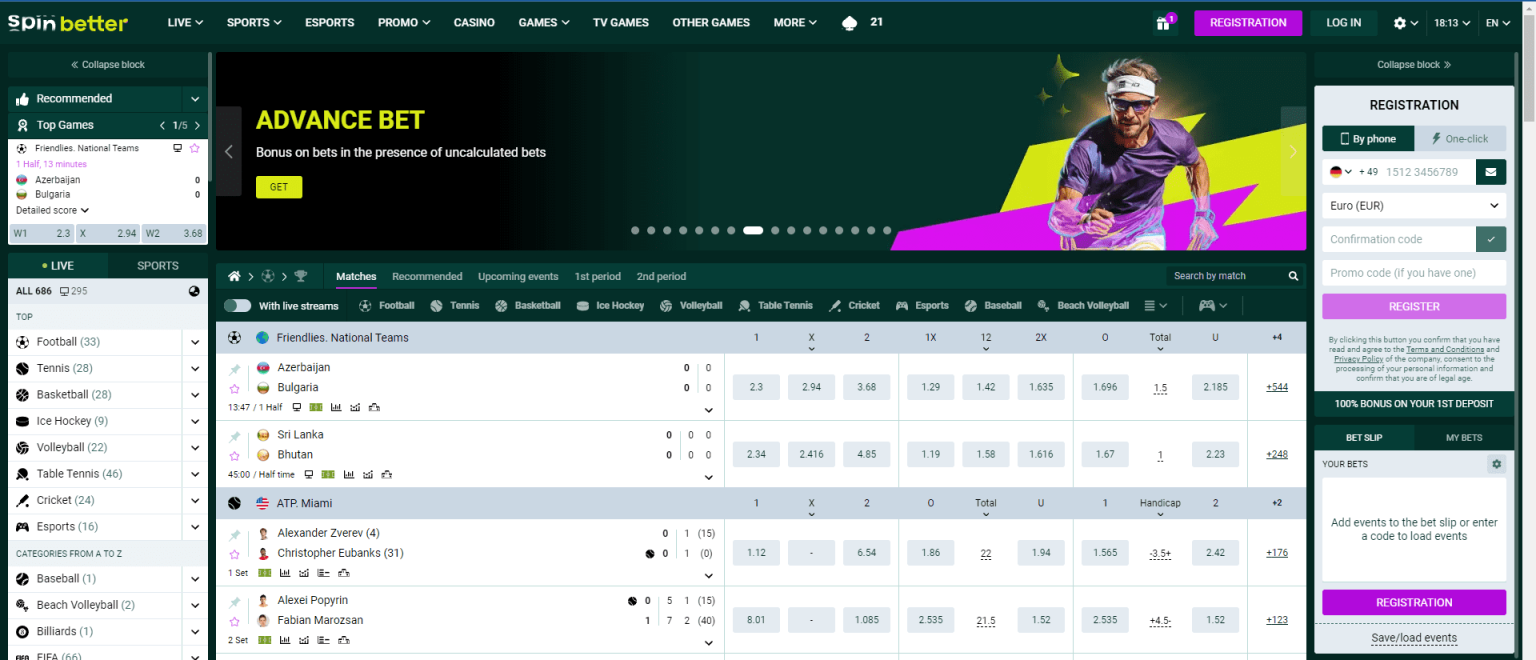
Task: Open the EN language dropdown
Action: (x=1497, y=23)
